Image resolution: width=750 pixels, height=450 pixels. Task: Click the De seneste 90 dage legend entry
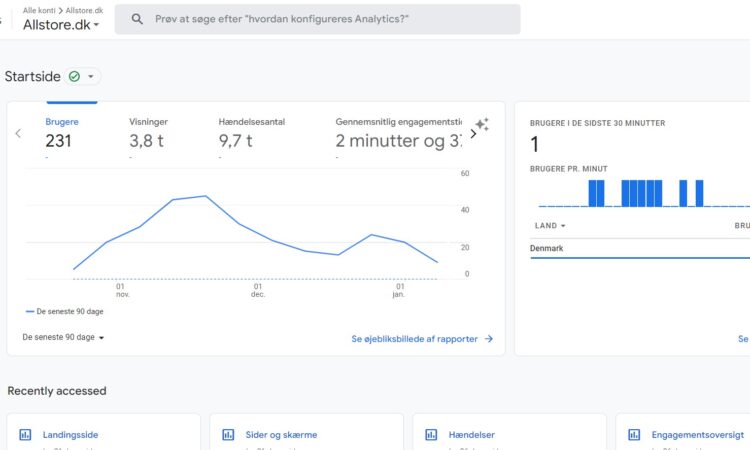(x=65, y=311)
